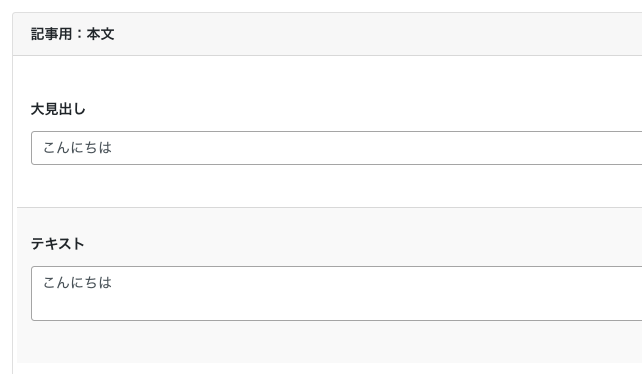Click blank middle area of 大見出し input
The width and height of the screenshot is (642, 374).
[368, 148]
